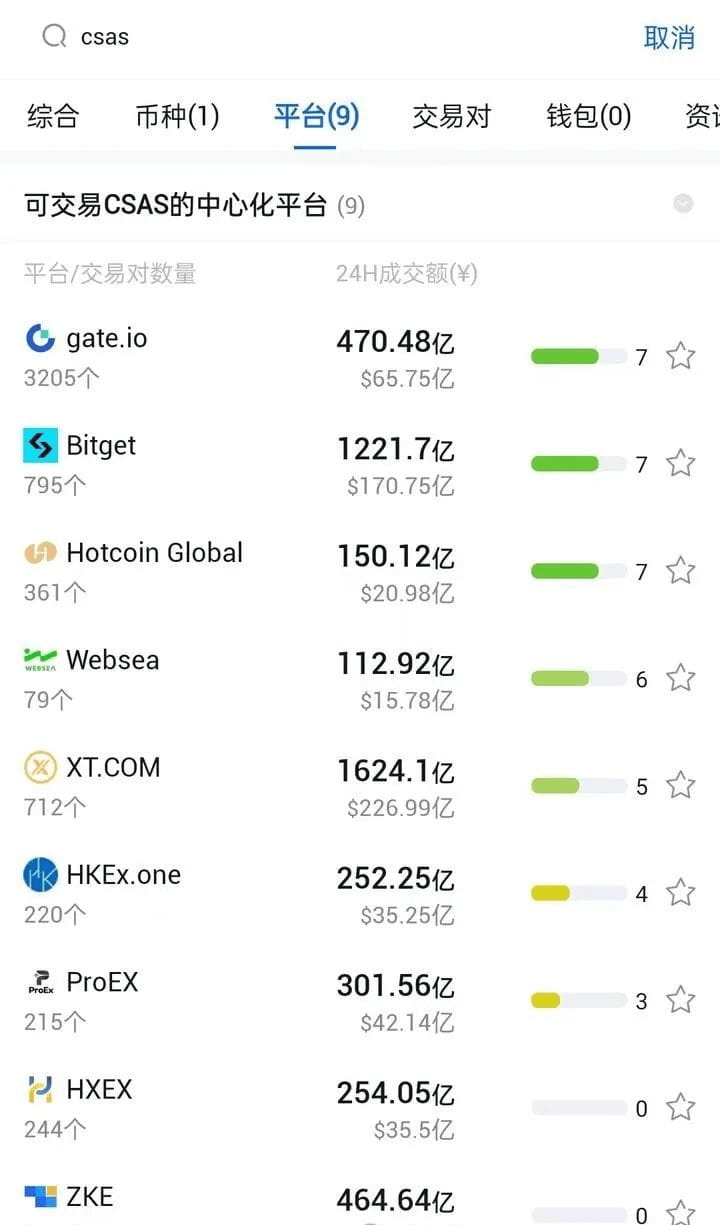The width and height of the screenshot is (720, 1225).
Task: Select the HKEx.one logo icon
Action: click(40, 875)
